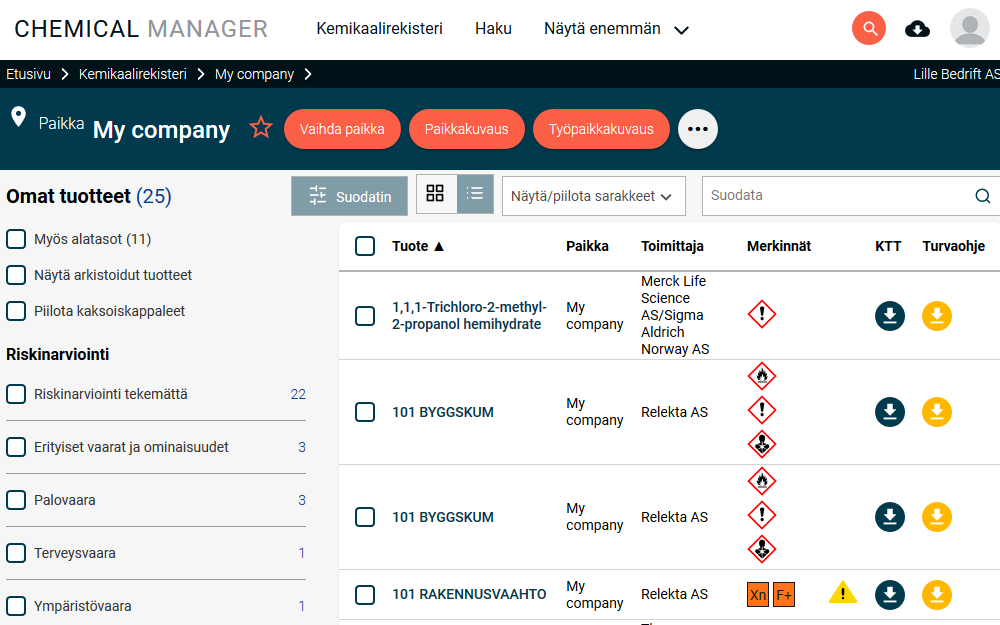The height and width of the screenshot is (625, 1000).
Task: Enable Myös alatasot checkbox
Action: [x=16, y=239]
